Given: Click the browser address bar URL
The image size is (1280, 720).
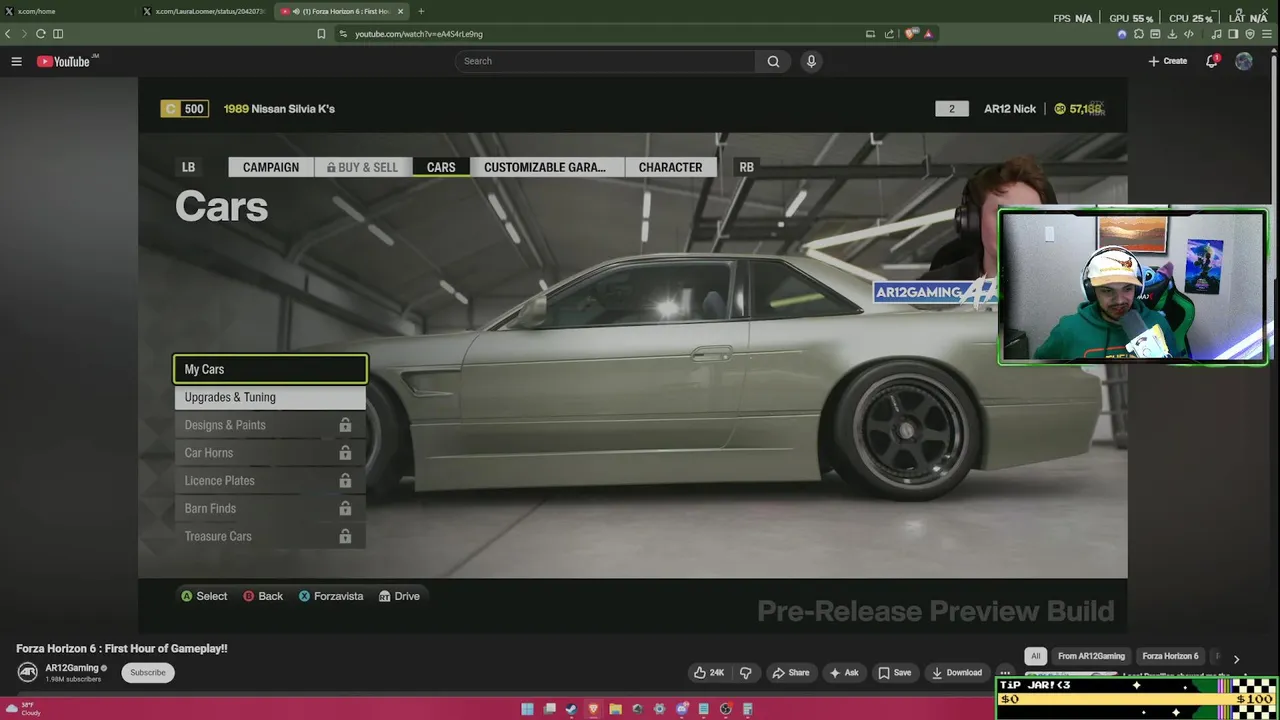Looking at the screenshot, I should pyautogui.click(x=419, y=34).
